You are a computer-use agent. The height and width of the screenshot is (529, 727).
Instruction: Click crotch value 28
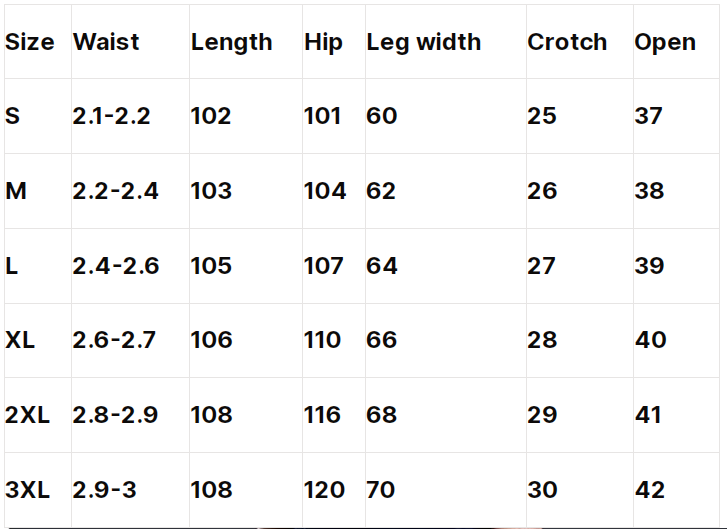coord(542,340)
